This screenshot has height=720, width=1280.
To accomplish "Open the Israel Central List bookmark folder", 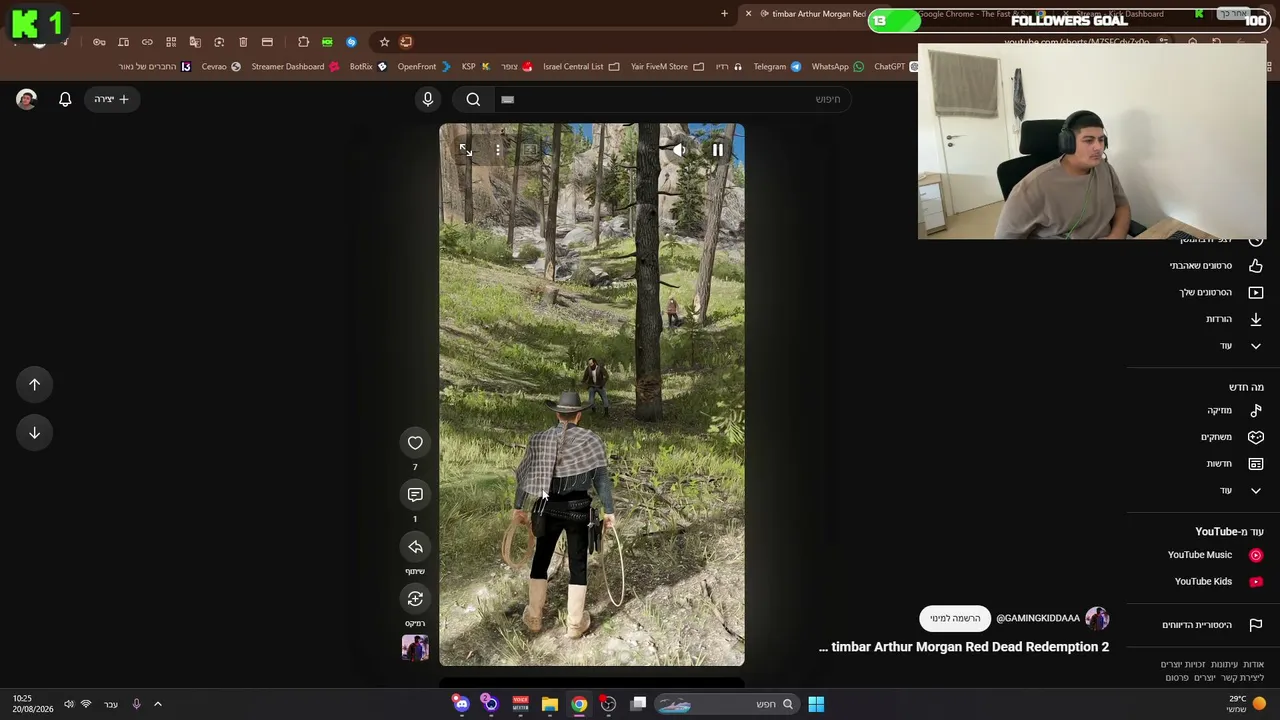I will (581, 67).
